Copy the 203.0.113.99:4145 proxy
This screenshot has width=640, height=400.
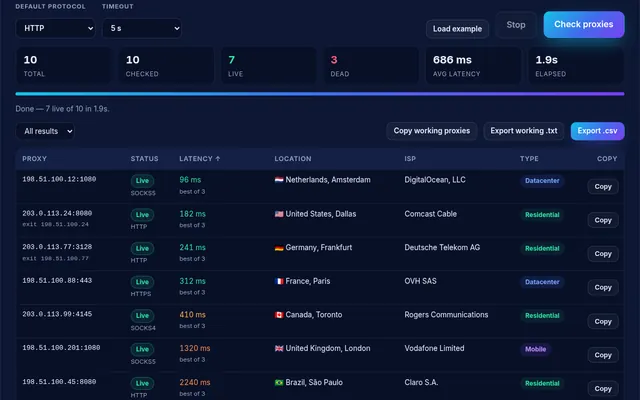coord(603,322)
